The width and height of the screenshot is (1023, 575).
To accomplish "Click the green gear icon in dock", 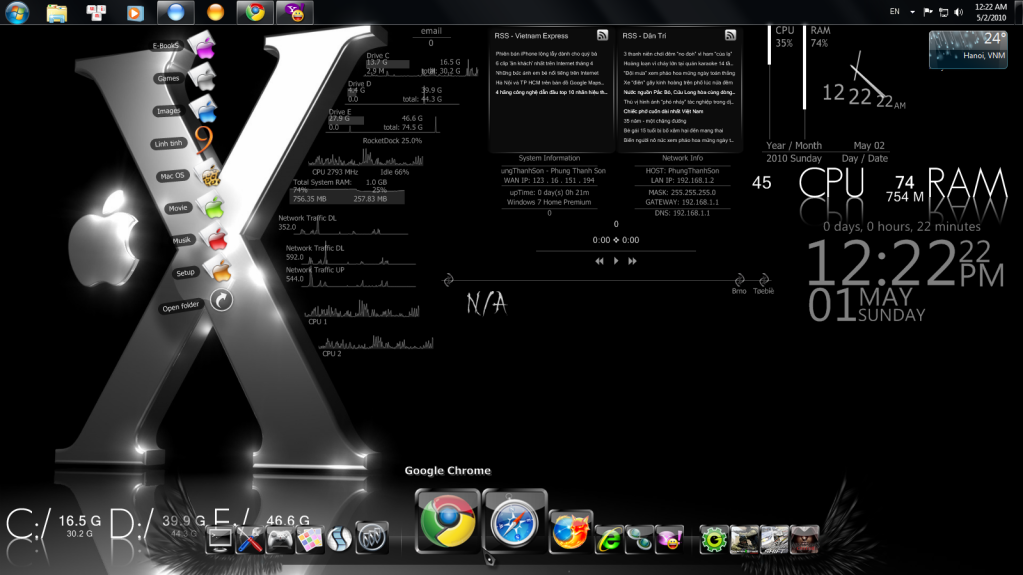I will (713, 540).
